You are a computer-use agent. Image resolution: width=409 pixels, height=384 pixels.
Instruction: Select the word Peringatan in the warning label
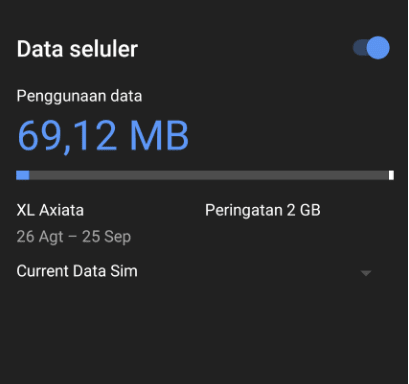[x=244, y=211]
